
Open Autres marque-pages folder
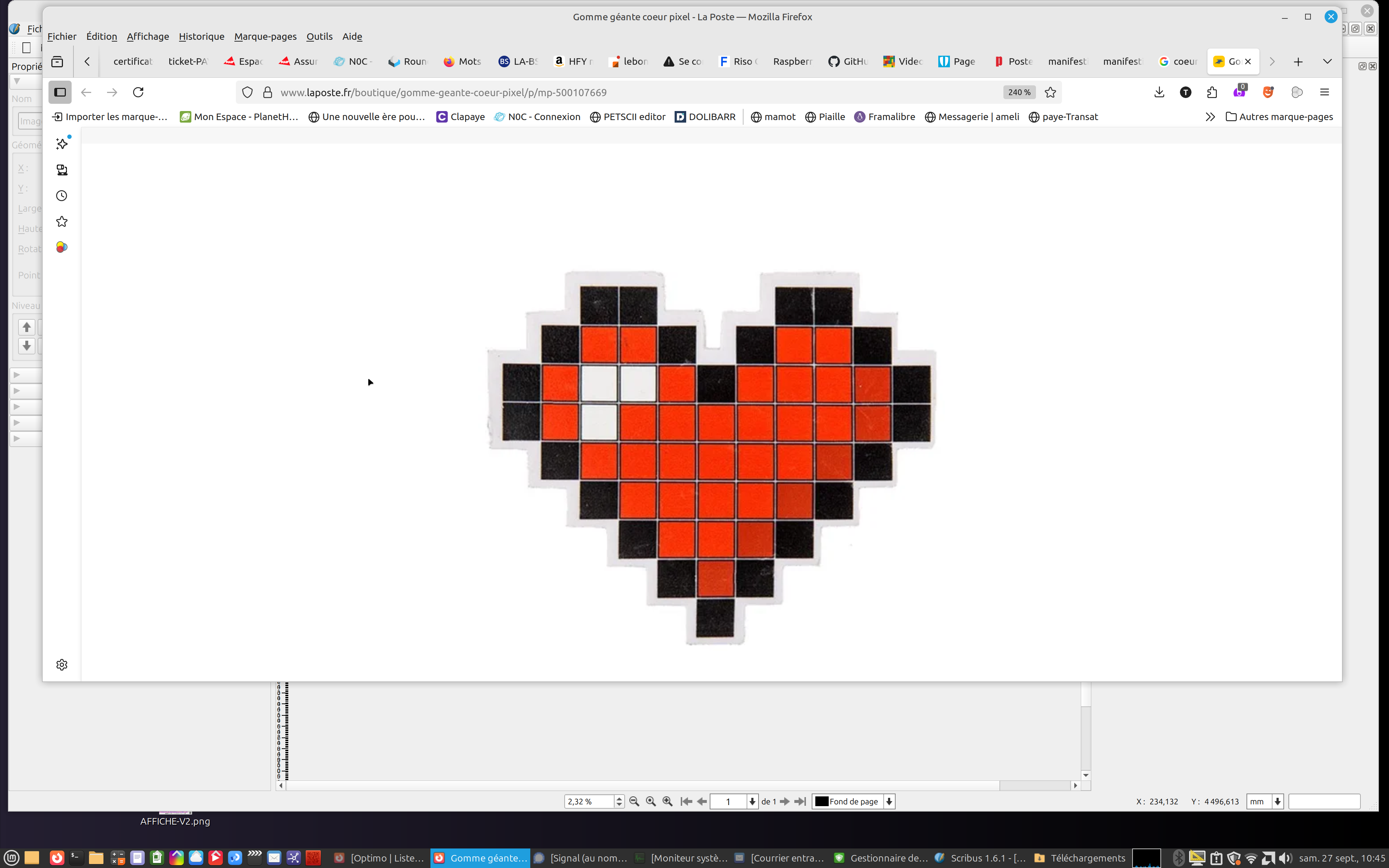pyautogui.click(x=1279, y=117)
